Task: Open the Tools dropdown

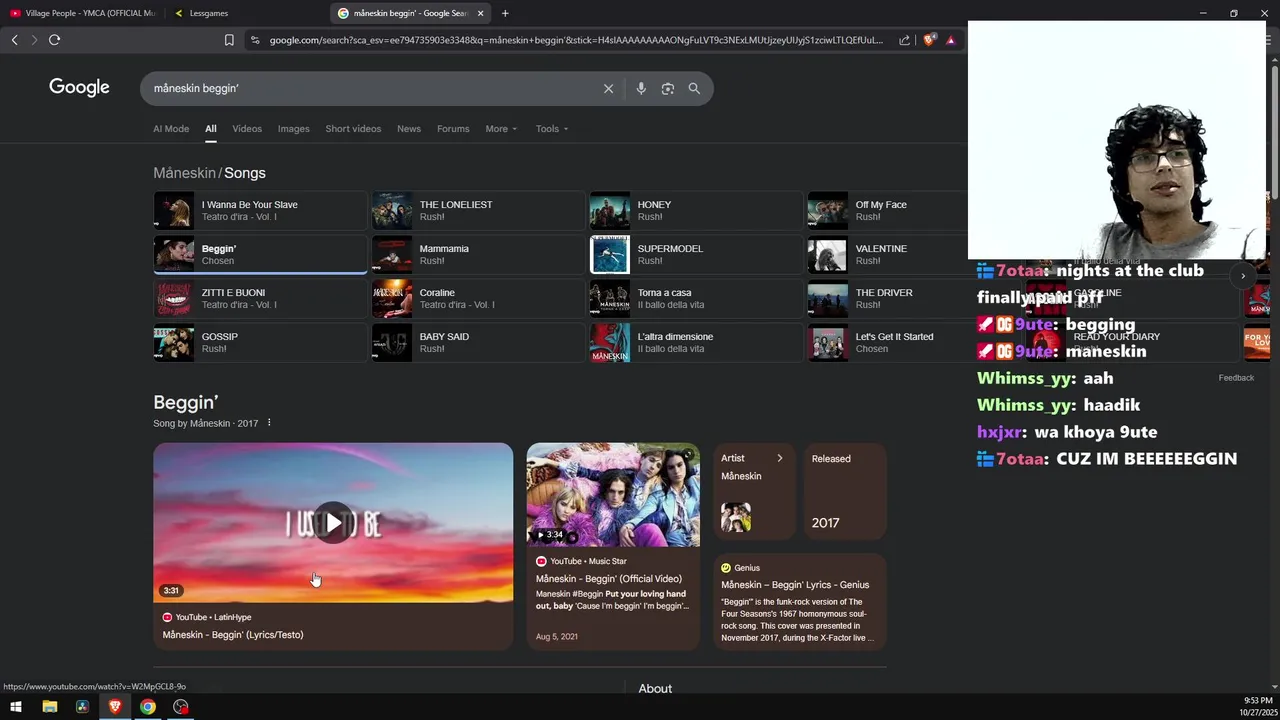Action: pyautogui.click(x=551, y=129)
